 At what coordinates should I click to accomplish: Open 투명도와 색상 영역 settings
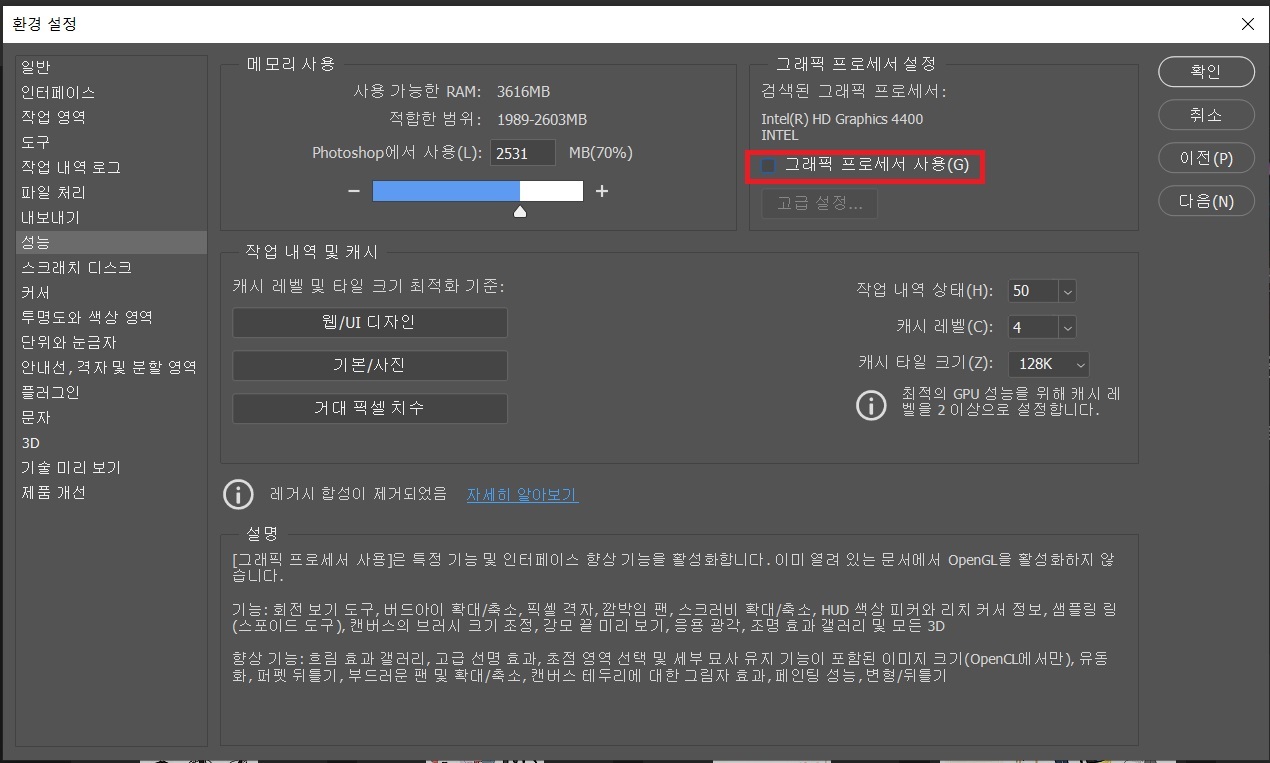click(87, 317)
